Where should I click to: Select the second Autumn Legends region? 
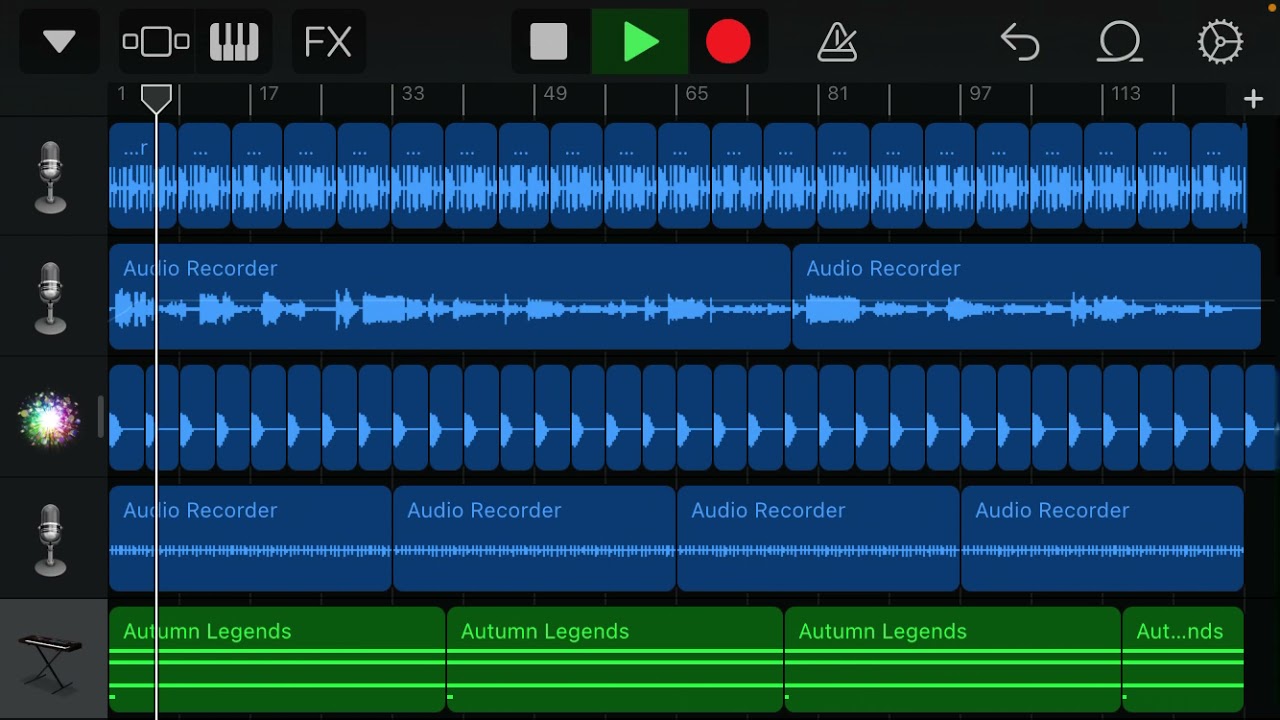(x=615, y=659)
